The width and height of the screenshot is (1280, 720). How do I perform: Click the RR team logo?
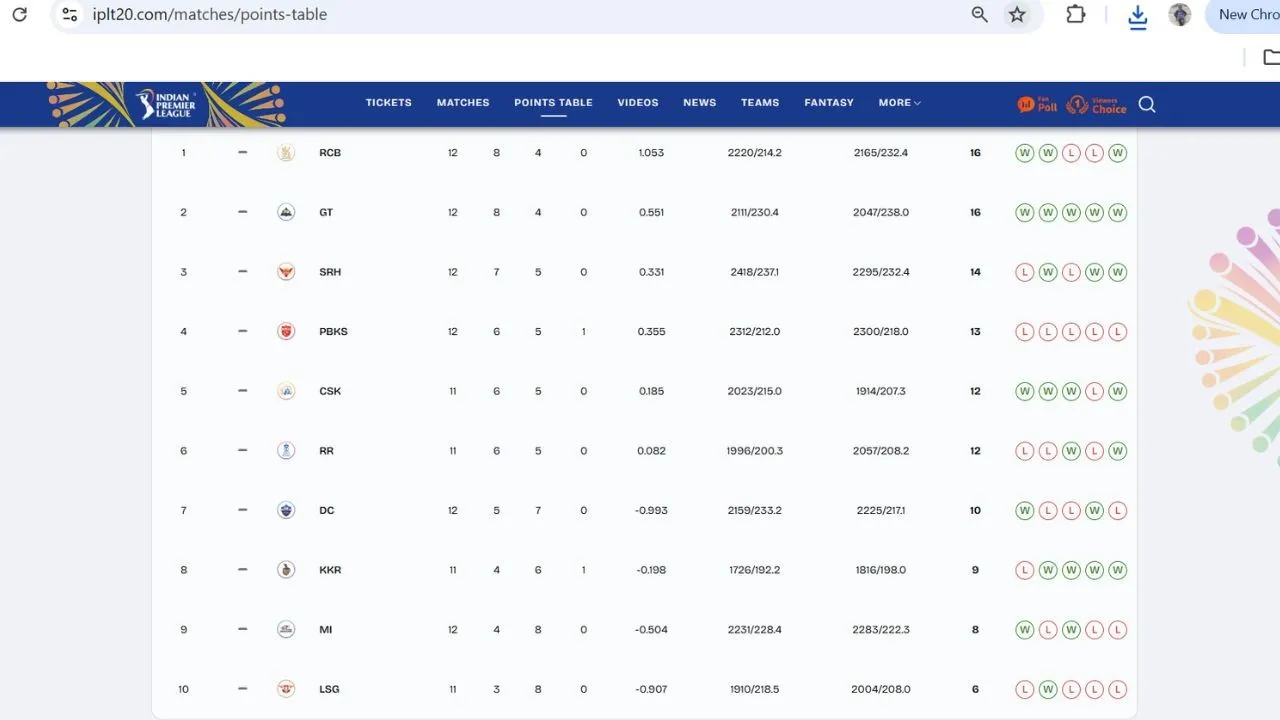pos(286,451)
